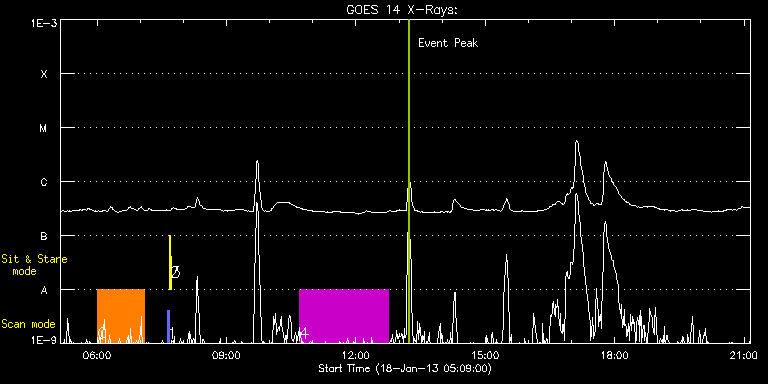The image size is (768, 384).
Task: Click the 'Event Peak' text label
Action: 448,43
